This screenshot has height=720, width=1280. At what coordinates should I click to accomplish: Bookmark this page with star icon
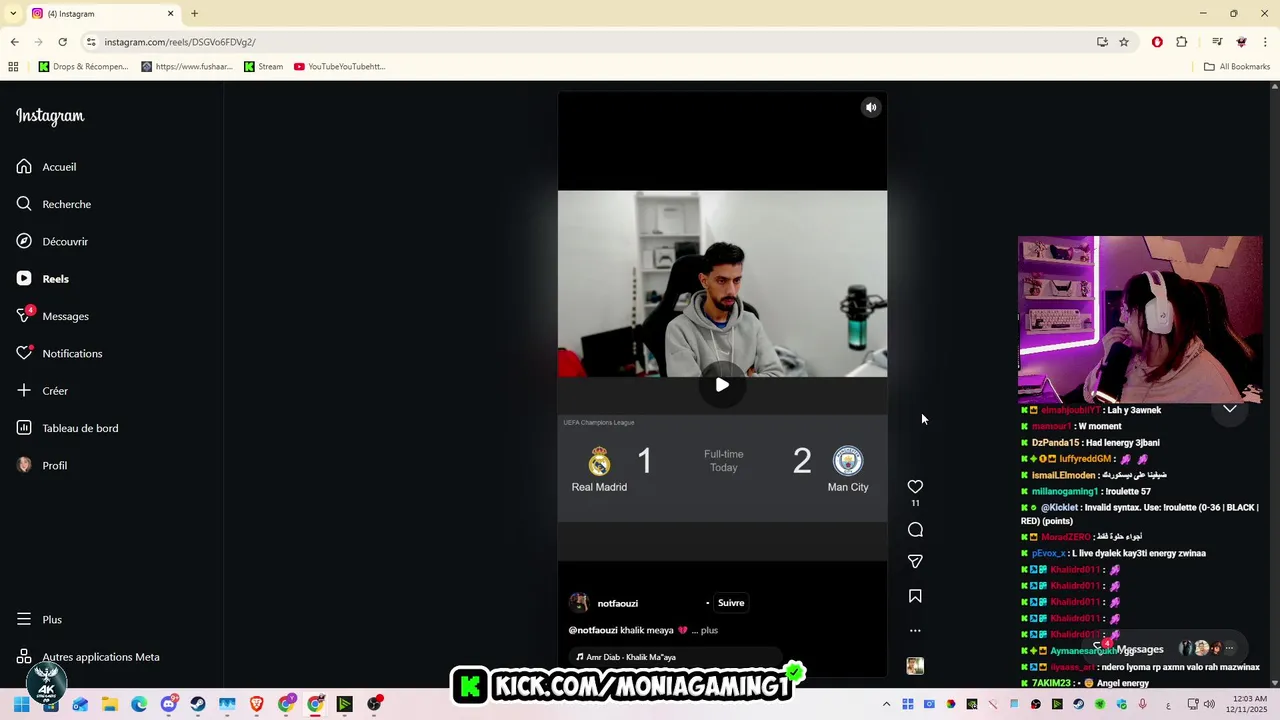tap(1124, 42)
